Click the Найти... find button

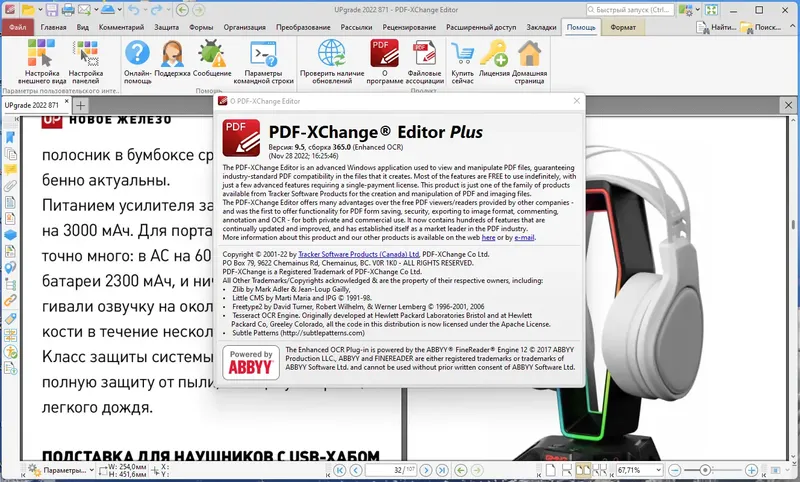click(x=717, y=27)
